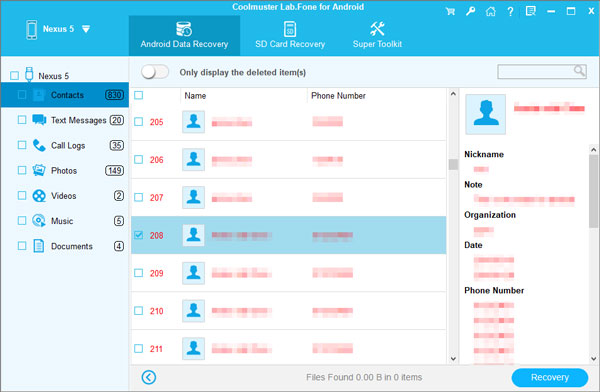The width and height of the screenshot is (600, 392).
Task: Check the Text Messages checkbox
Action: [22, 120]
